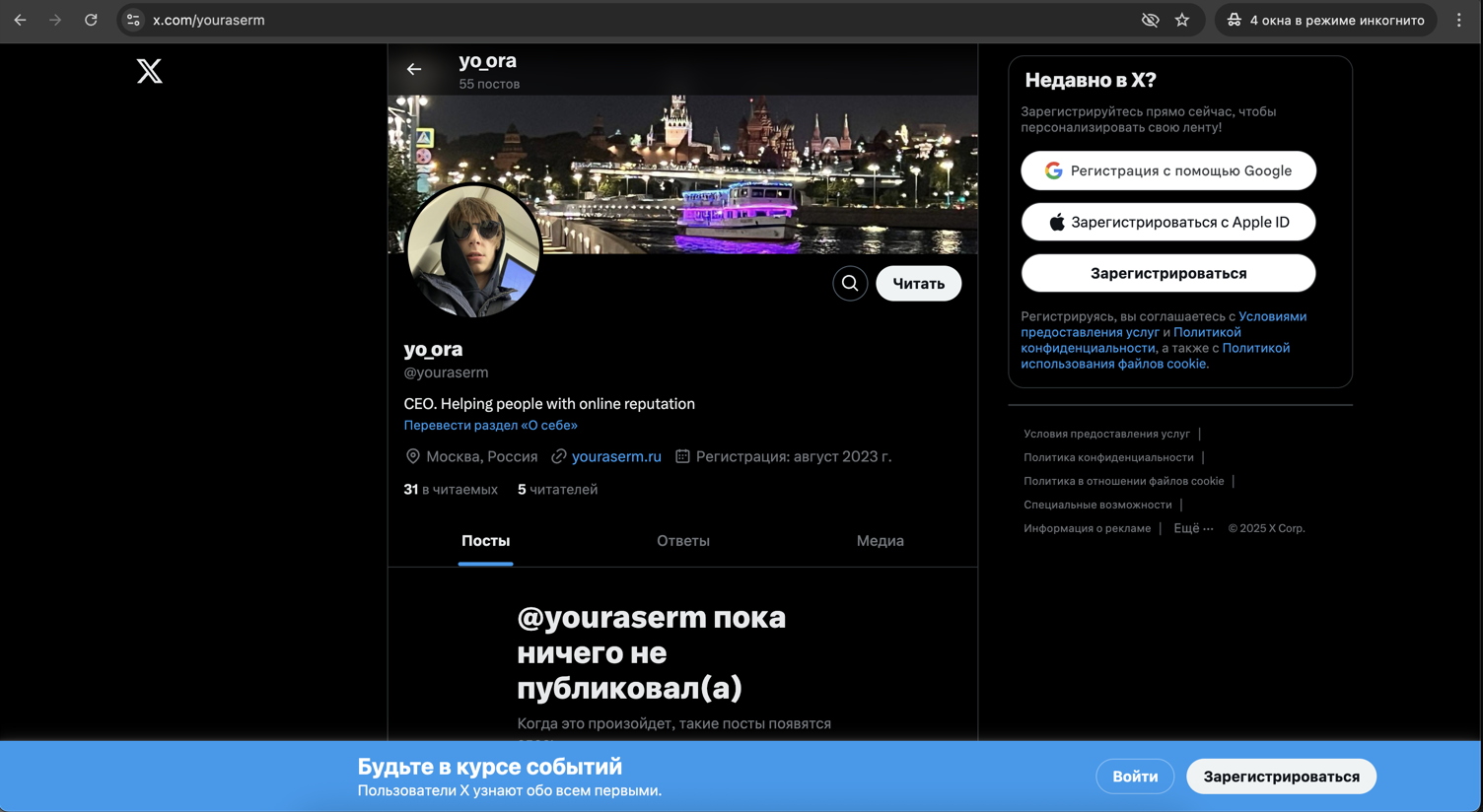
Task: Expand the 'Ещё' footer options
Action: [1193, 528]
